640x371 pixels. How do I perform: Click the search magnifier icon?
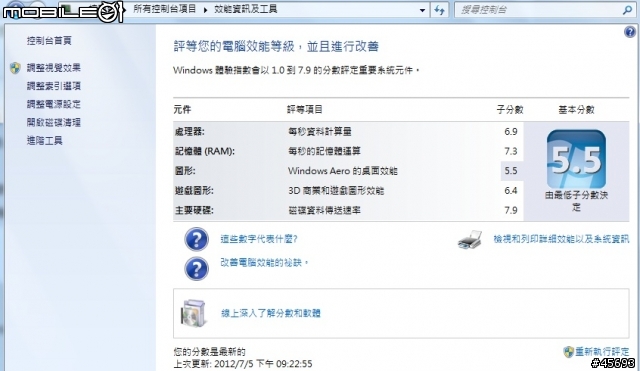click(627, 10)
